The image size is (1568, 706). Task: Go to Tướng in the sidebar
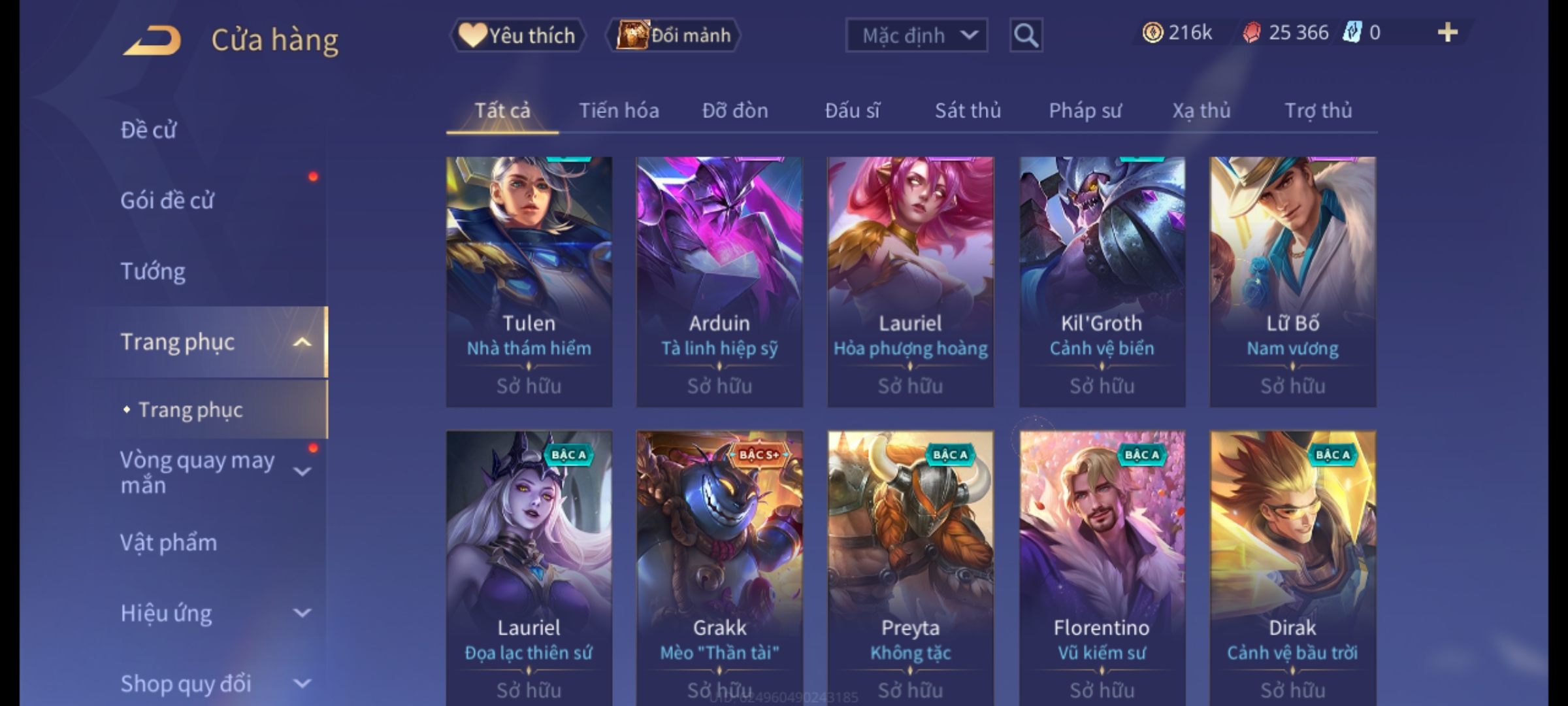click(153, 271)
